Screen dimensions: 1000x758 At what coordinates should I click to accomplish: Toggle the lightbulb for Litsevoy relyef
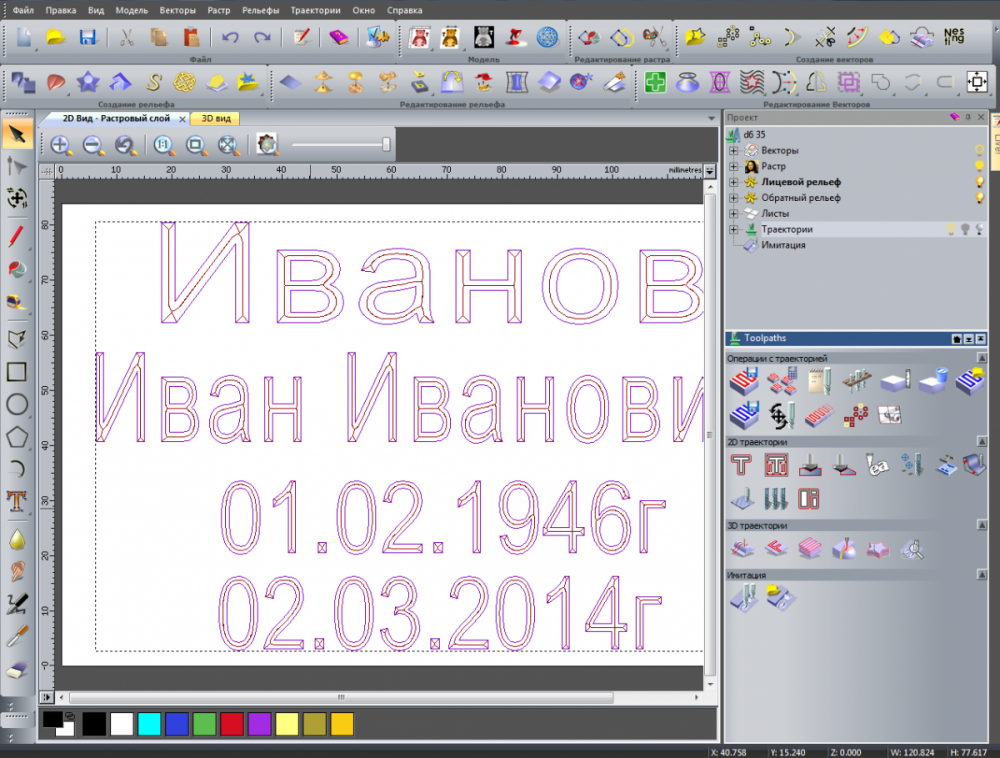(980, 181)
